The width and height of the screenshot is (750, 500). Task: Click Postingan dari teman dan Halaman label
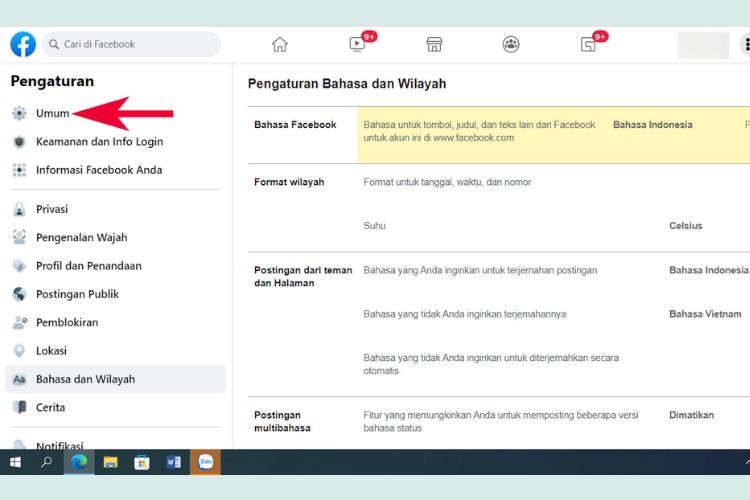point(303,277)
